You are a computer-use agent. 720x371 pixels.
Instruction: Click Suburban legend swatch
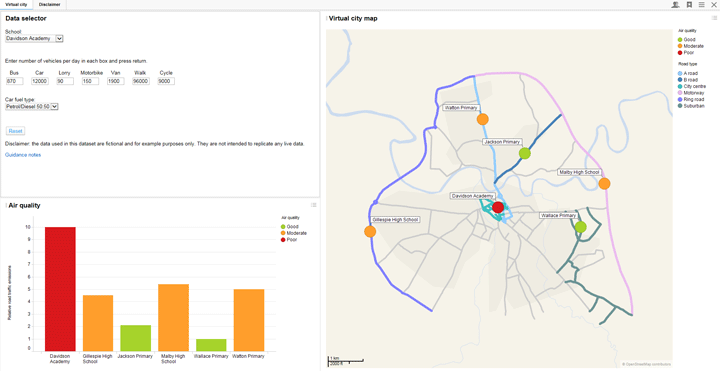click(680, 106)
